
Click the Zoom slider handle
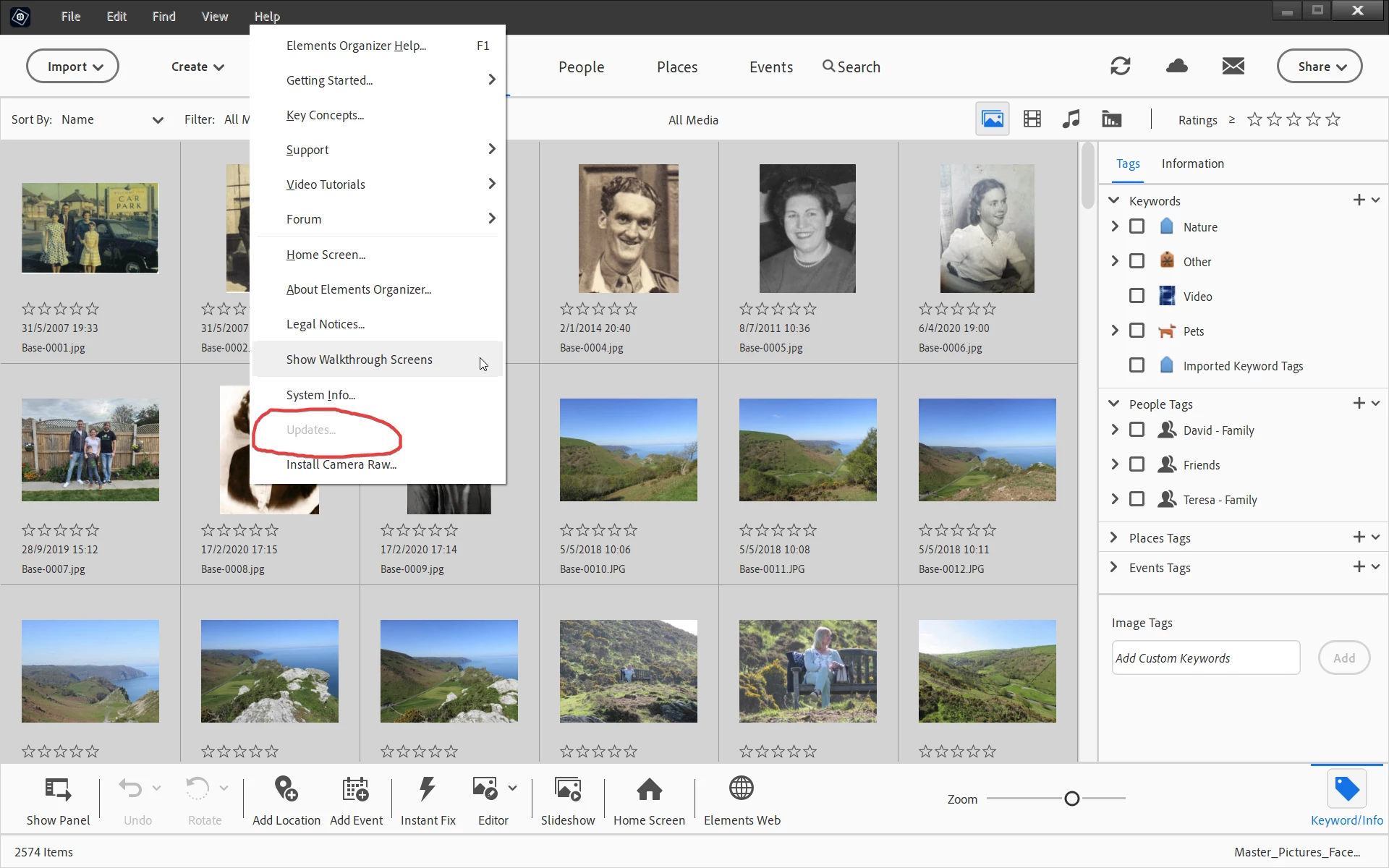coord(1071,799)
